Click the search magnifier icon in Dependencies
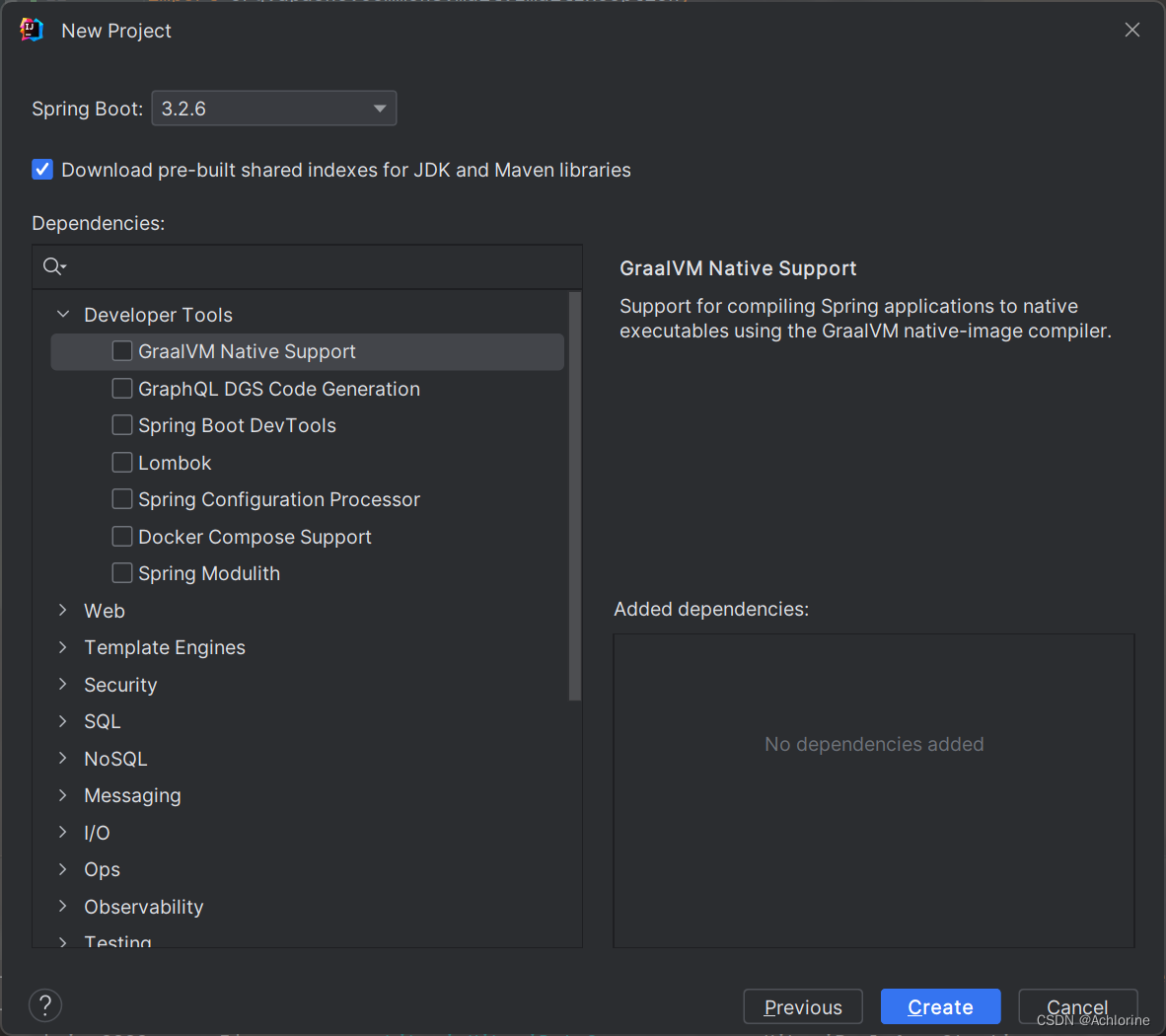 point(54,266)
